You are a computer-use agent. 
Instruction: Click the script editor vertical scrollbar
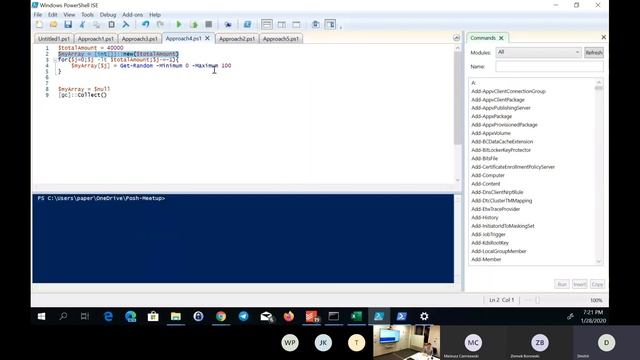[457, 98]
